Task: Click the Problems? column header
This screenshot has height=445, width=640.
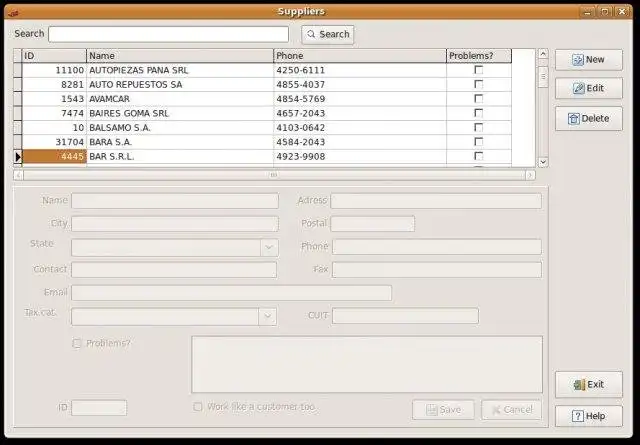Action: pyautogui.click(x=479, y=56)
